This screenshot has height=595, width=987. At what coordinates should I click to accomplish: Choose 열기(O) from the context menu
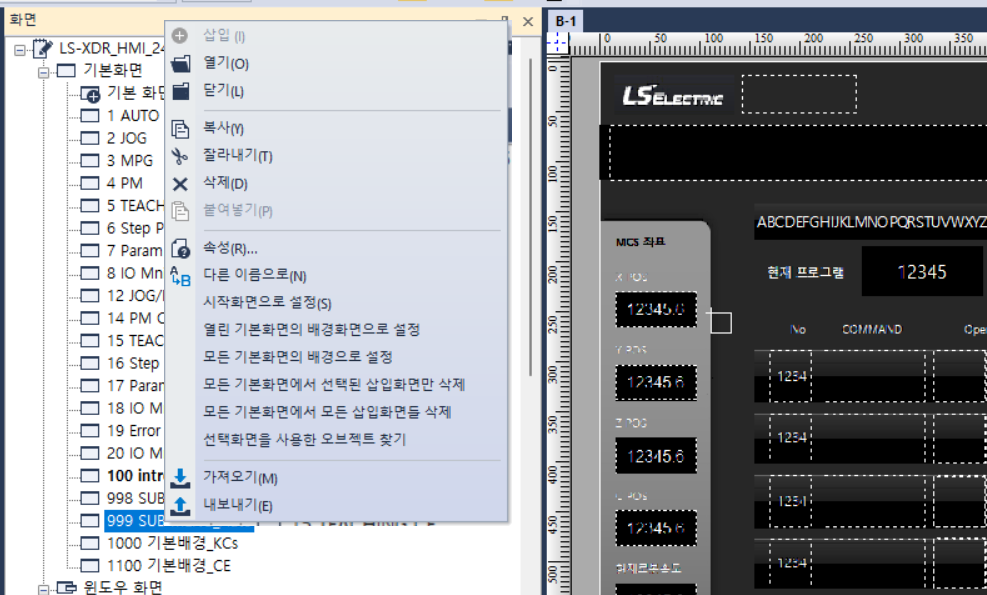[226, 63]
